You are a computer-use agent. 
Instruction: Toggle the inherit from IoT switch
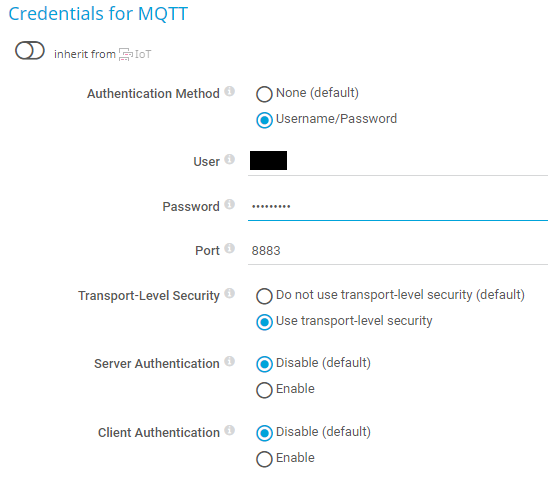(30, 51)
